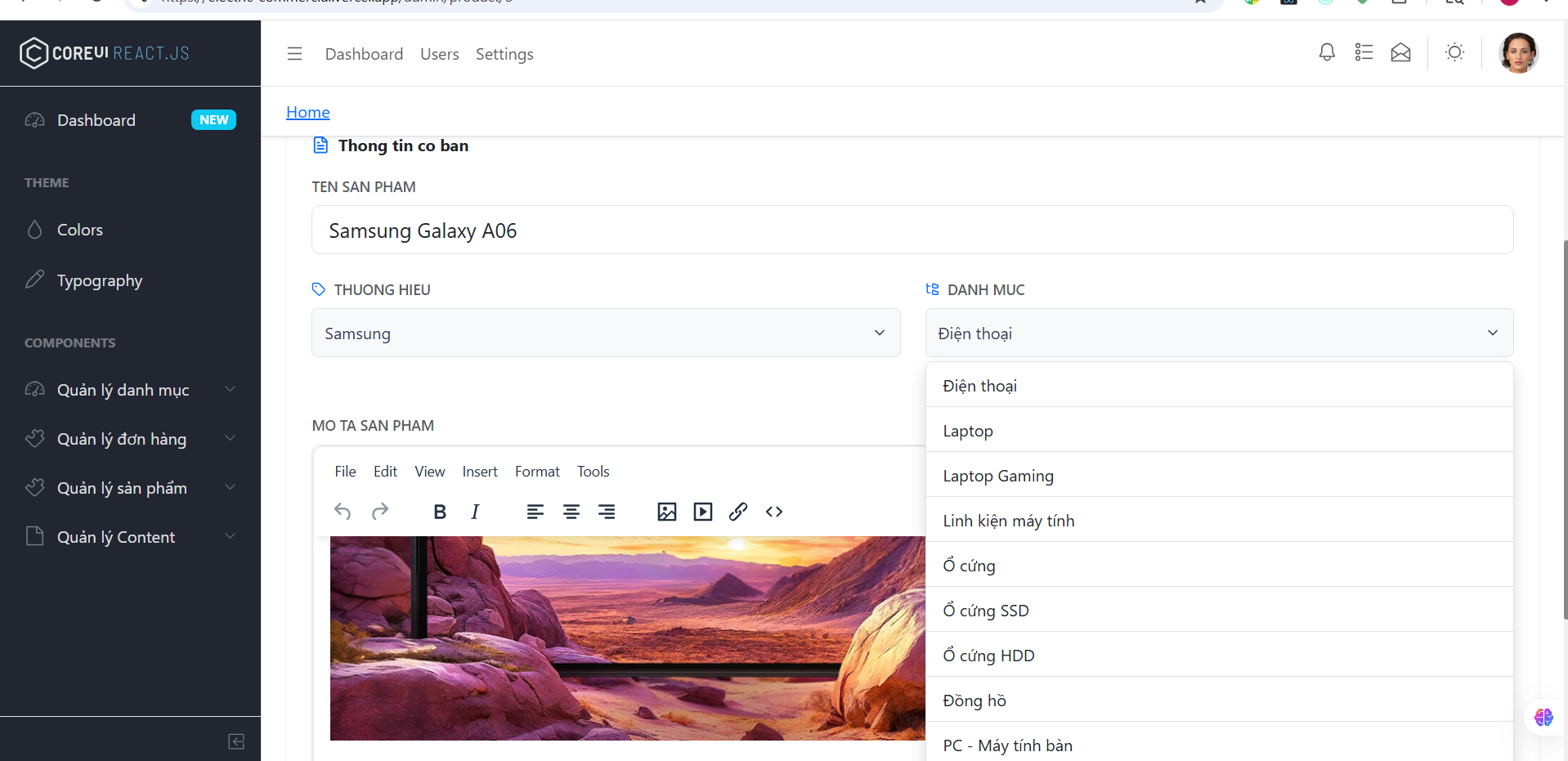Pick the Ổ cứng SSD option

pos(1219,610)
